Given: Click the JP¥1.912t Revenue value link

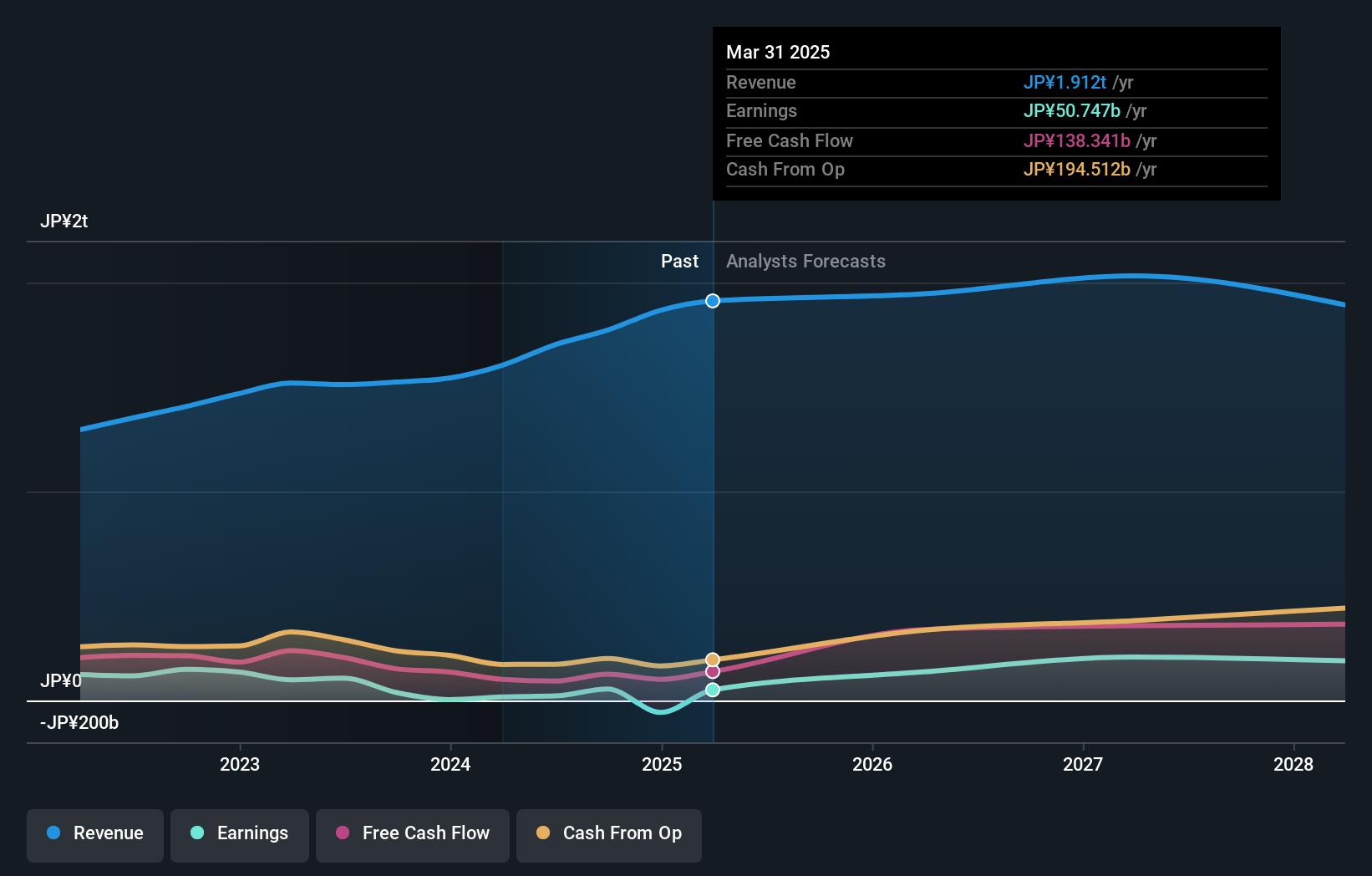Looking at the screenshot, I should pyautogui.click(x=1065, y=82).
